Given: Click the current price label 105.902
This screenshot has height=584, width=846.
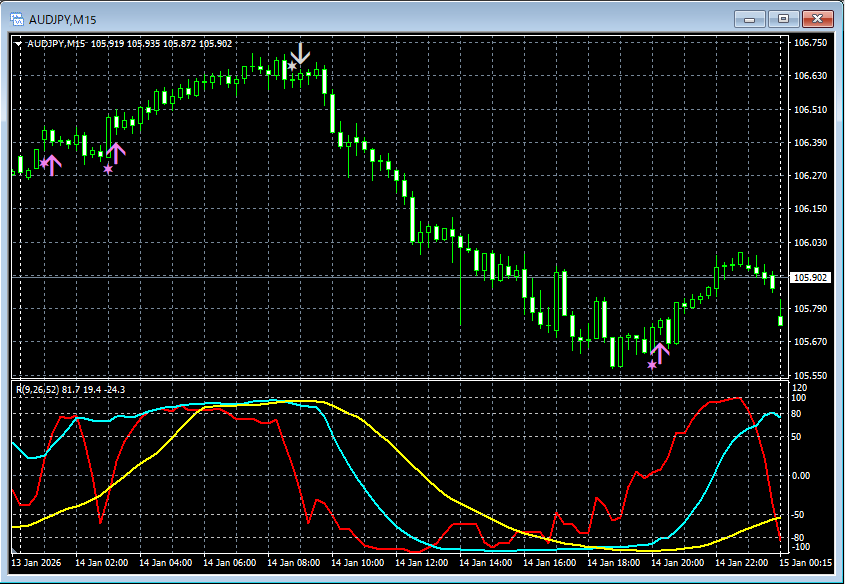Looking at the screenshot, I should coord(809,278).
